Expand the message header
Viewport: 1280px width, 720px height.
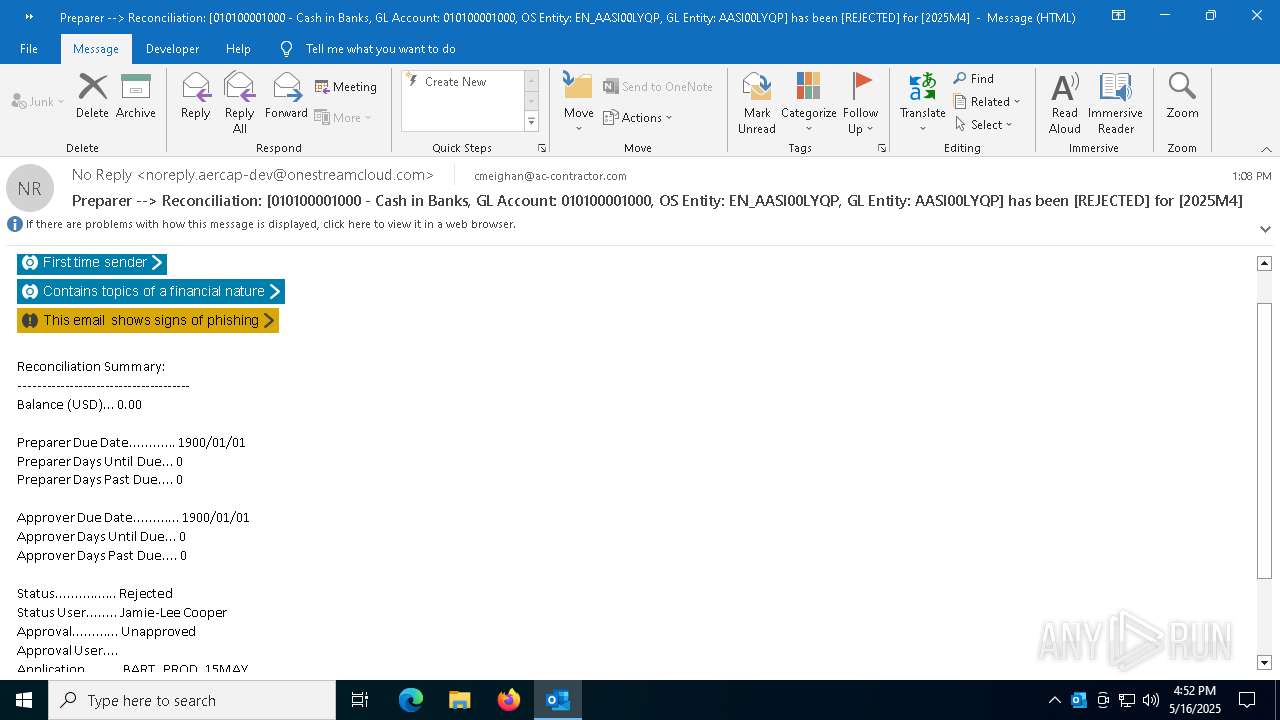(1265, 229)
